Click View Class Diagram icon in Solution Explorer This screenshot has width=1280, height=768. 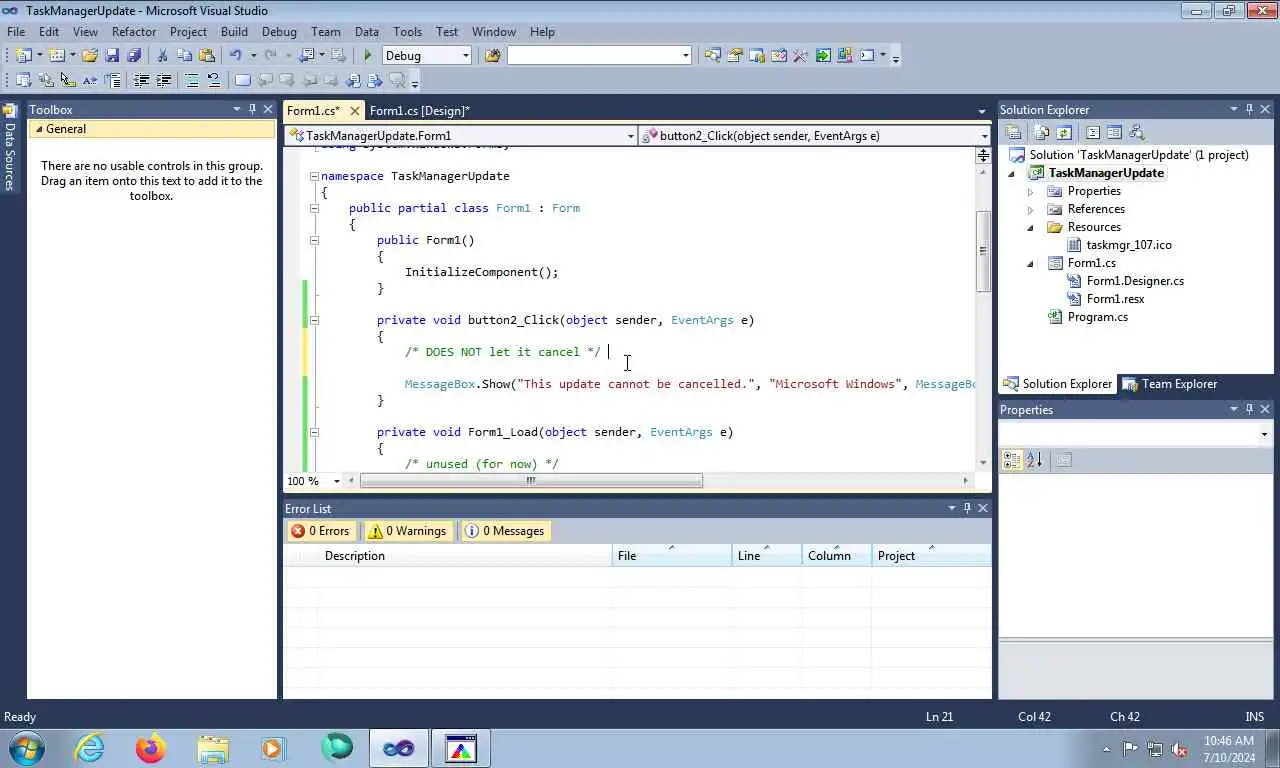tap(1136, 132)
